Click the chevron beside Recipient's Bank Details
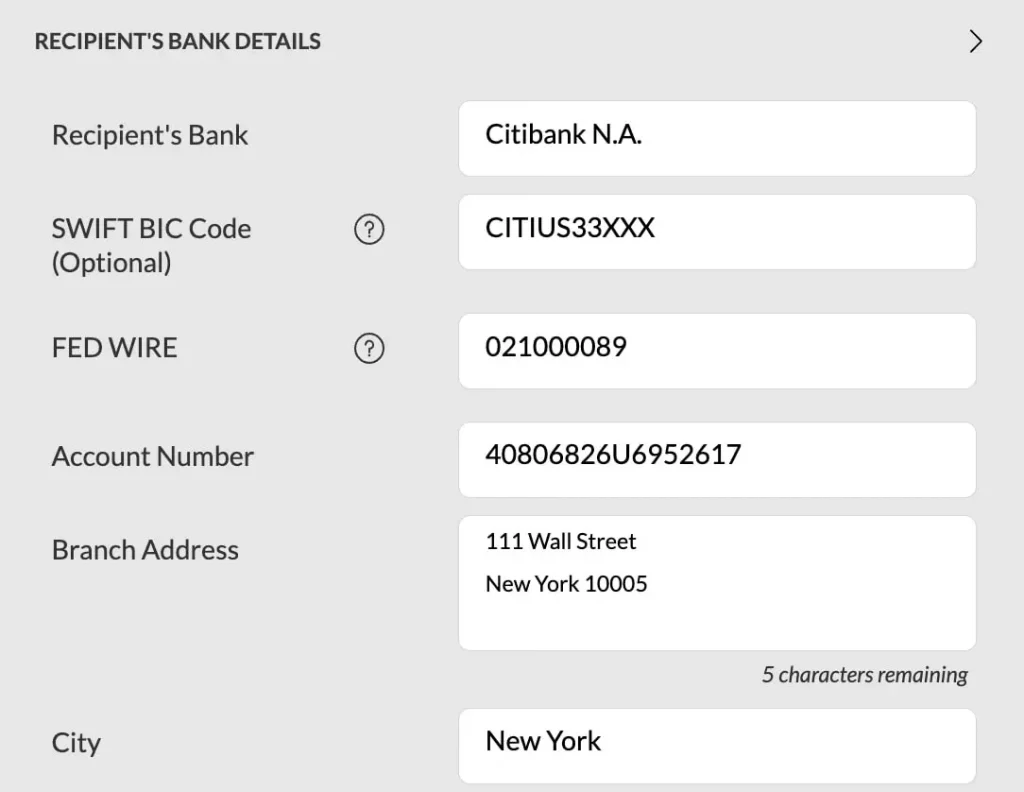The height and width of the screenshot is (792, 1024). pos(977,42)
